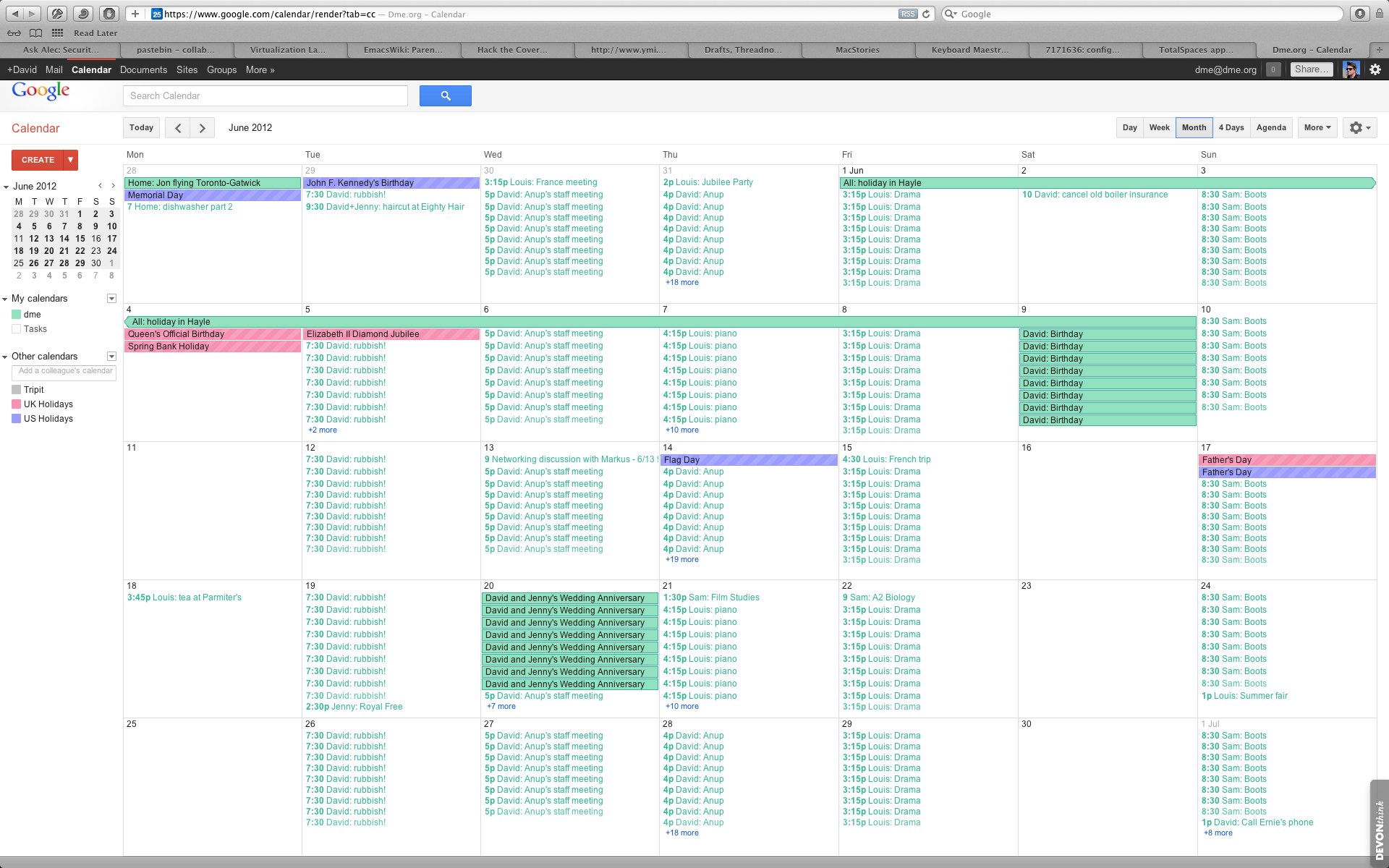Screen dimensions: 1389x868
Task: Show the +18 more link on Thursday 31
Action: (682, 283)
